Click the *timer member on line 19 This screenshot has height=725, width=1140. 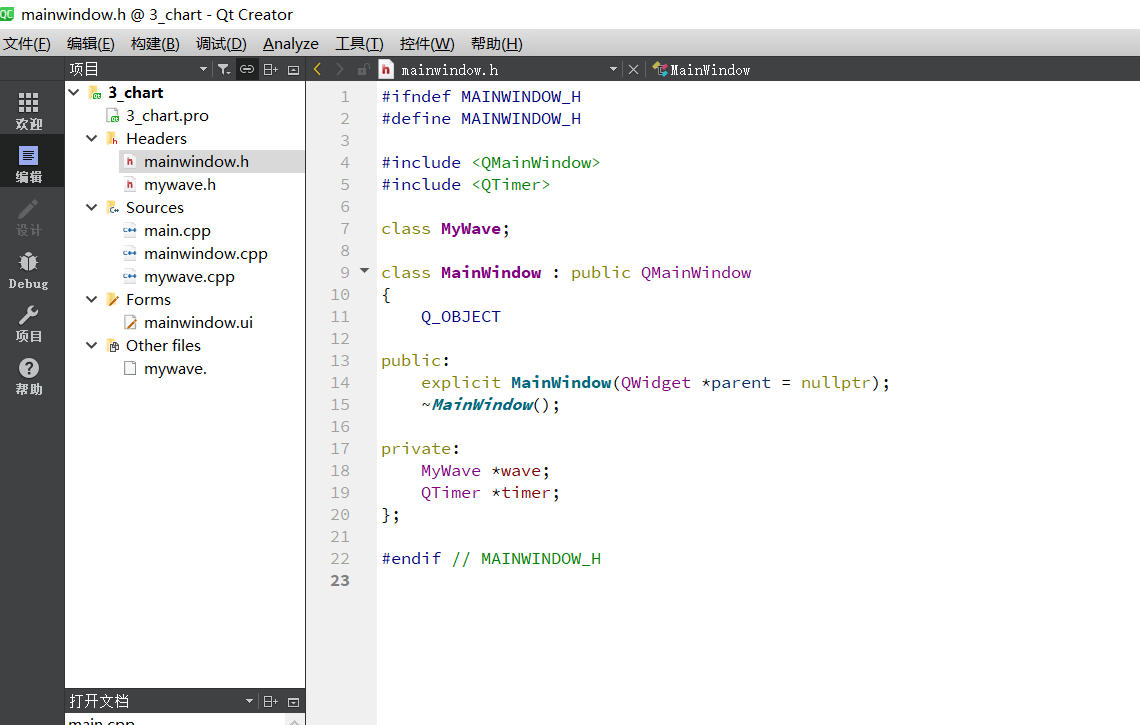click(521, 492)
